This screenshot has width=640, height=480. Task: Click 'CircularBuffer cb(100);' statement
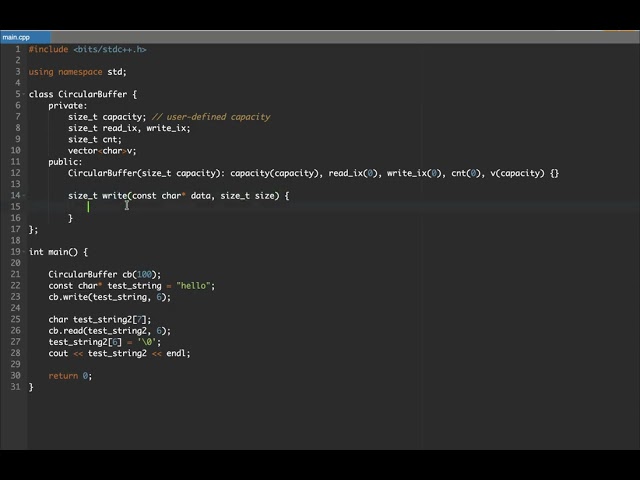point(105,274)
